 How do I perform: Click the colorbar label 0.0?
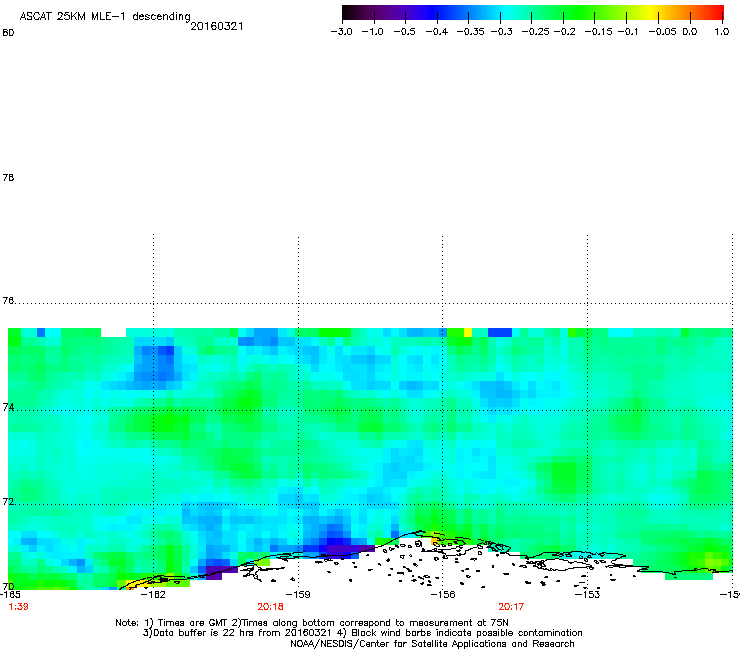(690, 32)
